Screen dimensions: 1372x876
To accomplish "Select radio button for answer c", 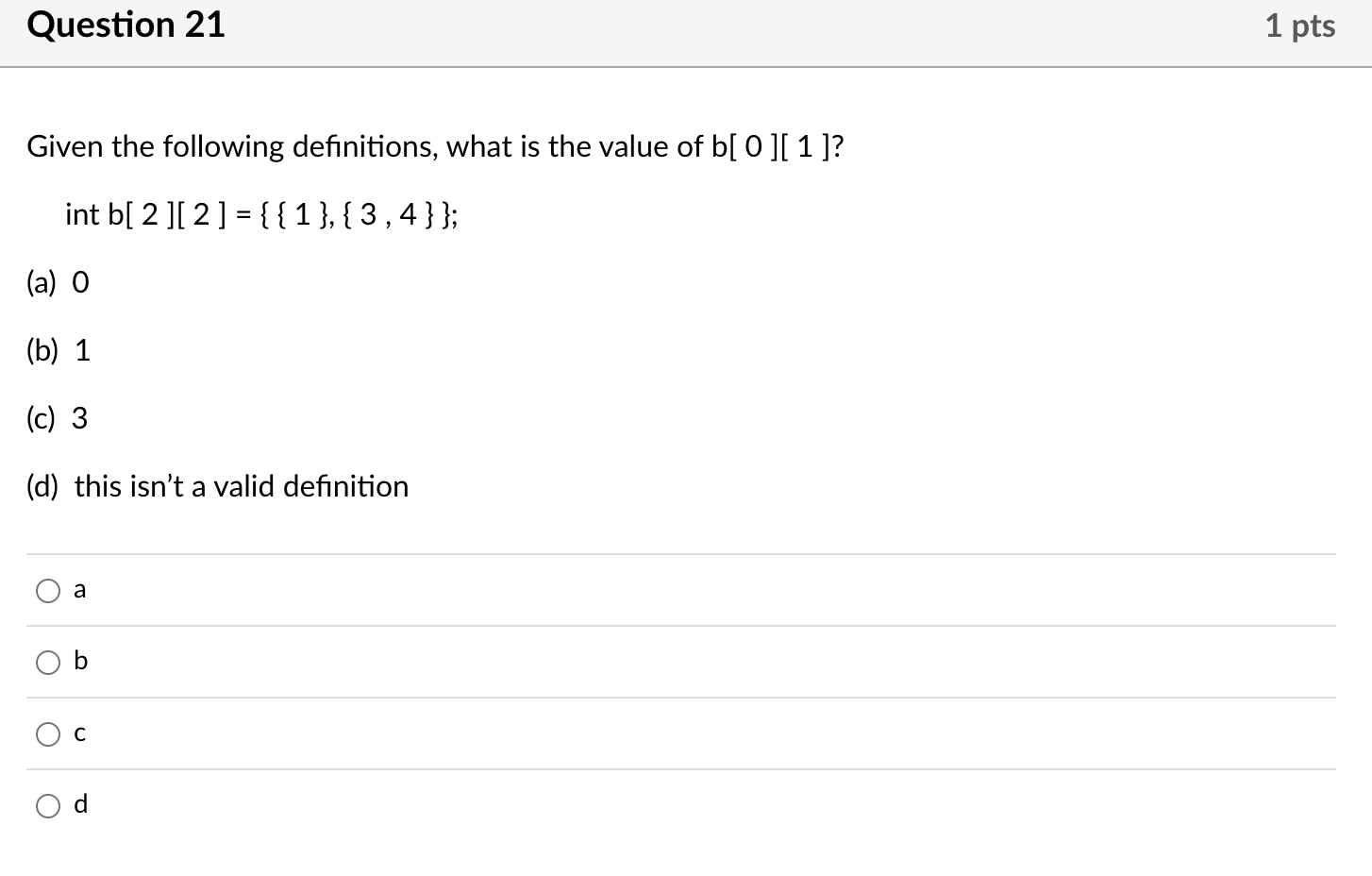I will 48,733.
